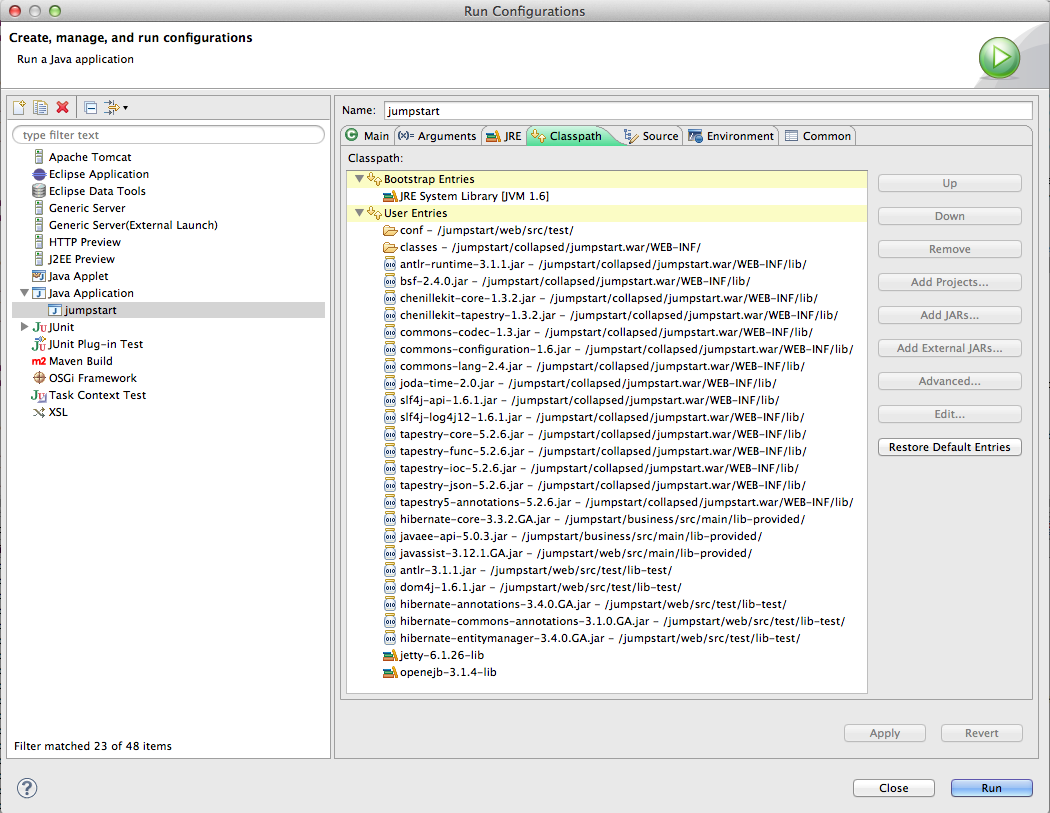Collapse User Entries section
The image size is (1050, 813).
click(x=359, y=213)
